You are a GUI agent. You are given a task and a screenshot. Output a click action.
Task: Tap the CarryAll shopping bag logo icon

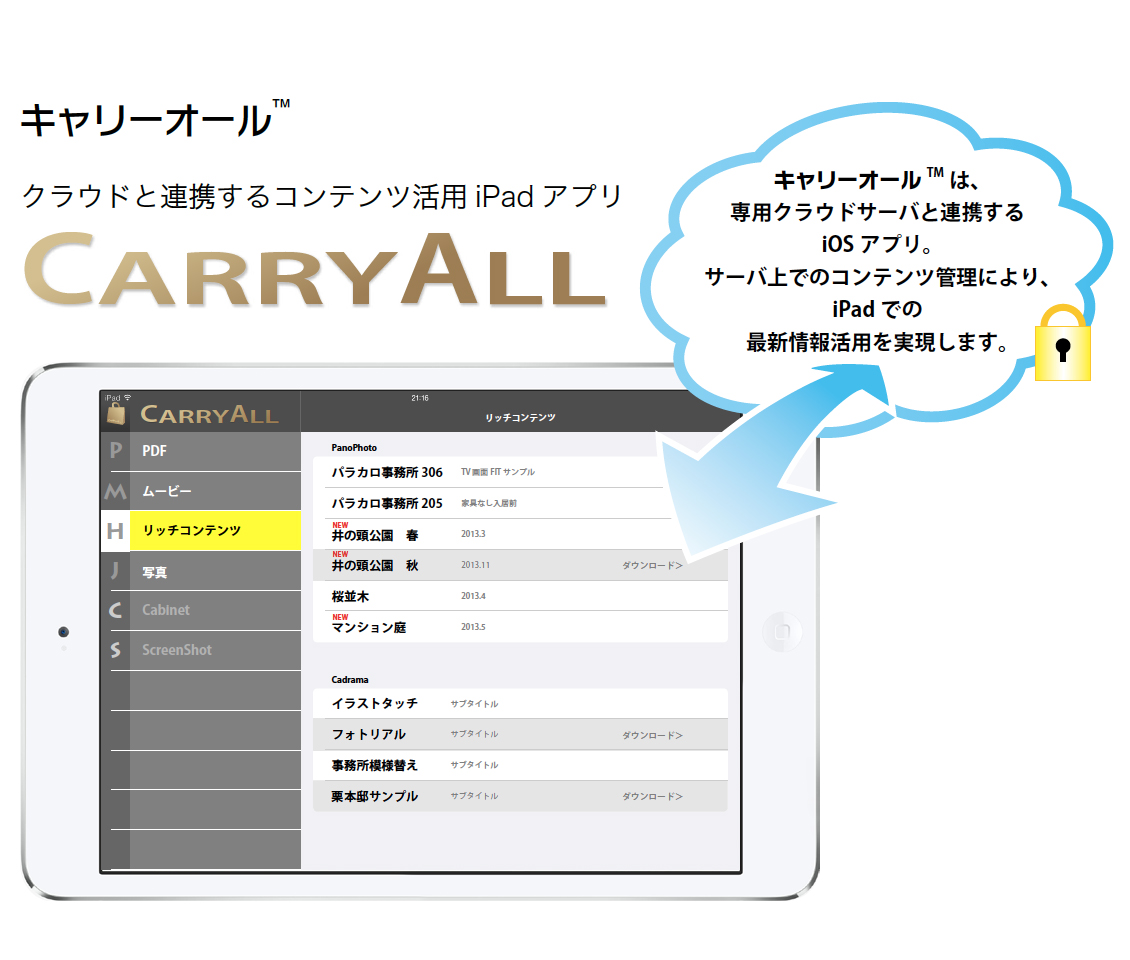click(116, 414)
